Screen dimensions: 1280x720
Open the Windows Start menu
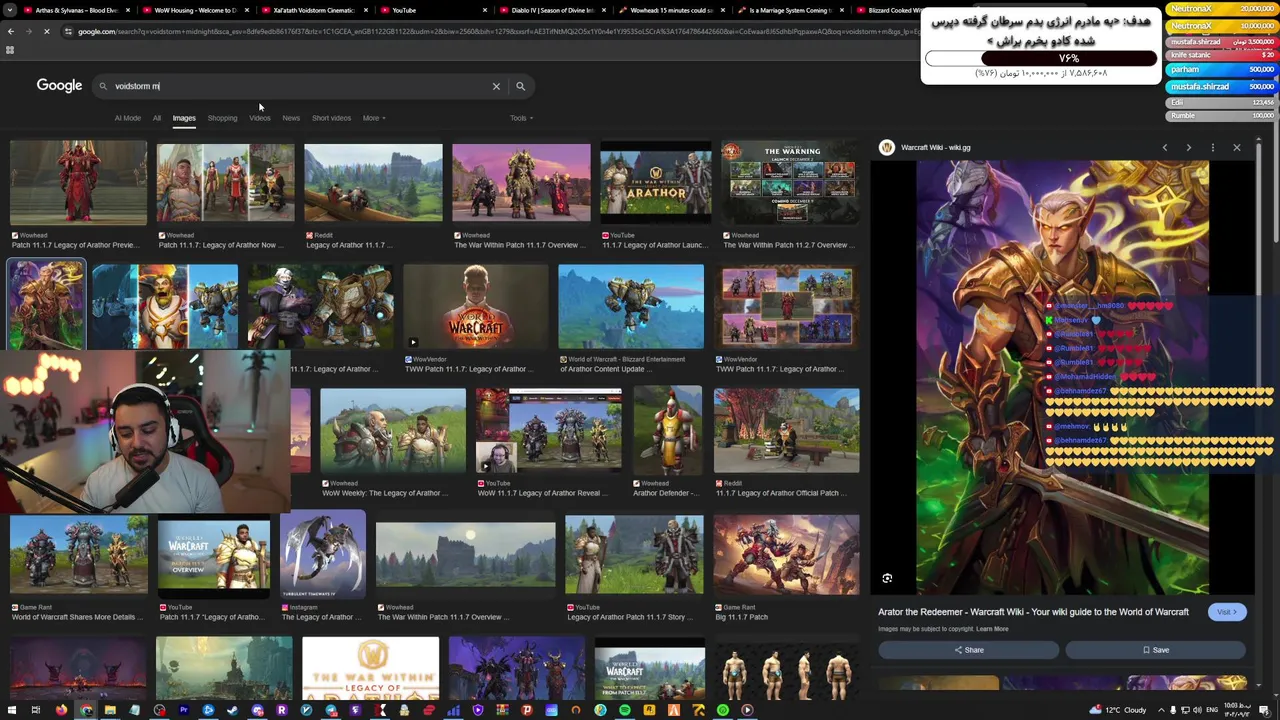[x=11, y=710]
